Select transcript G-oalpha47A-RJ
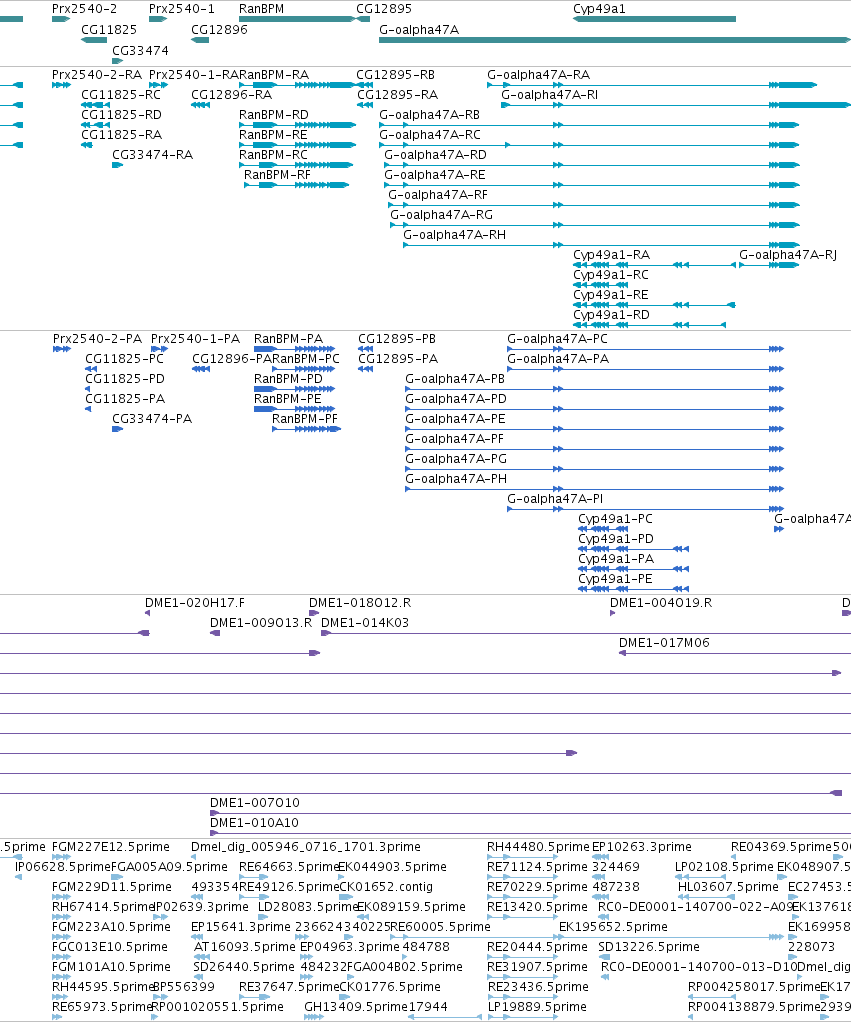The image size is (851, 1022). [x=788, y=255]
